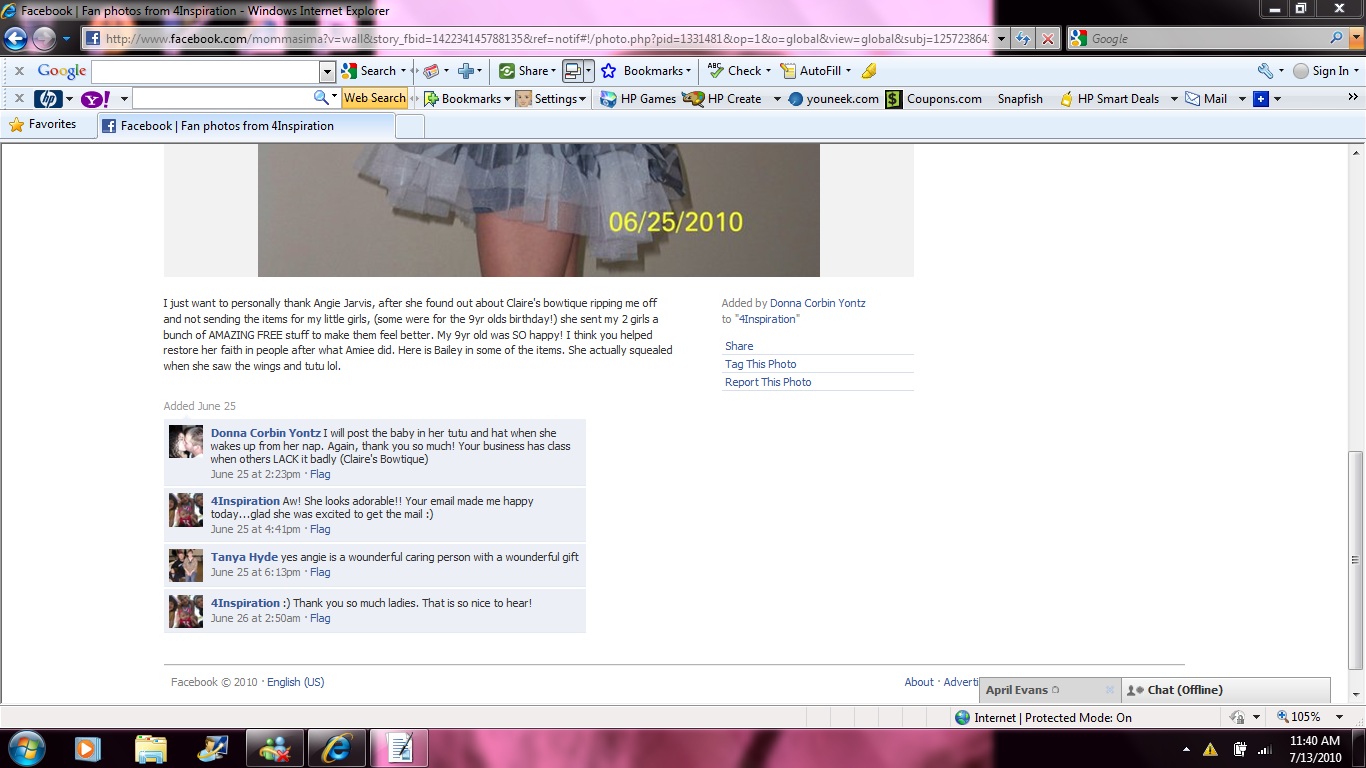Expand the Mail button dropdown arrow
Viewport: 1366px width, 768px height.
pos(1242,99)
